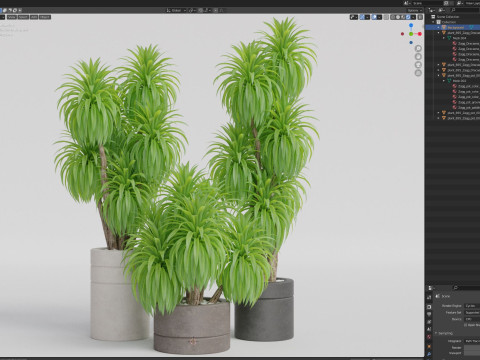Click modifier icon on highlighted outliner row
The width and height of the screenshot is (480, 360).
[x=471, y=27]
